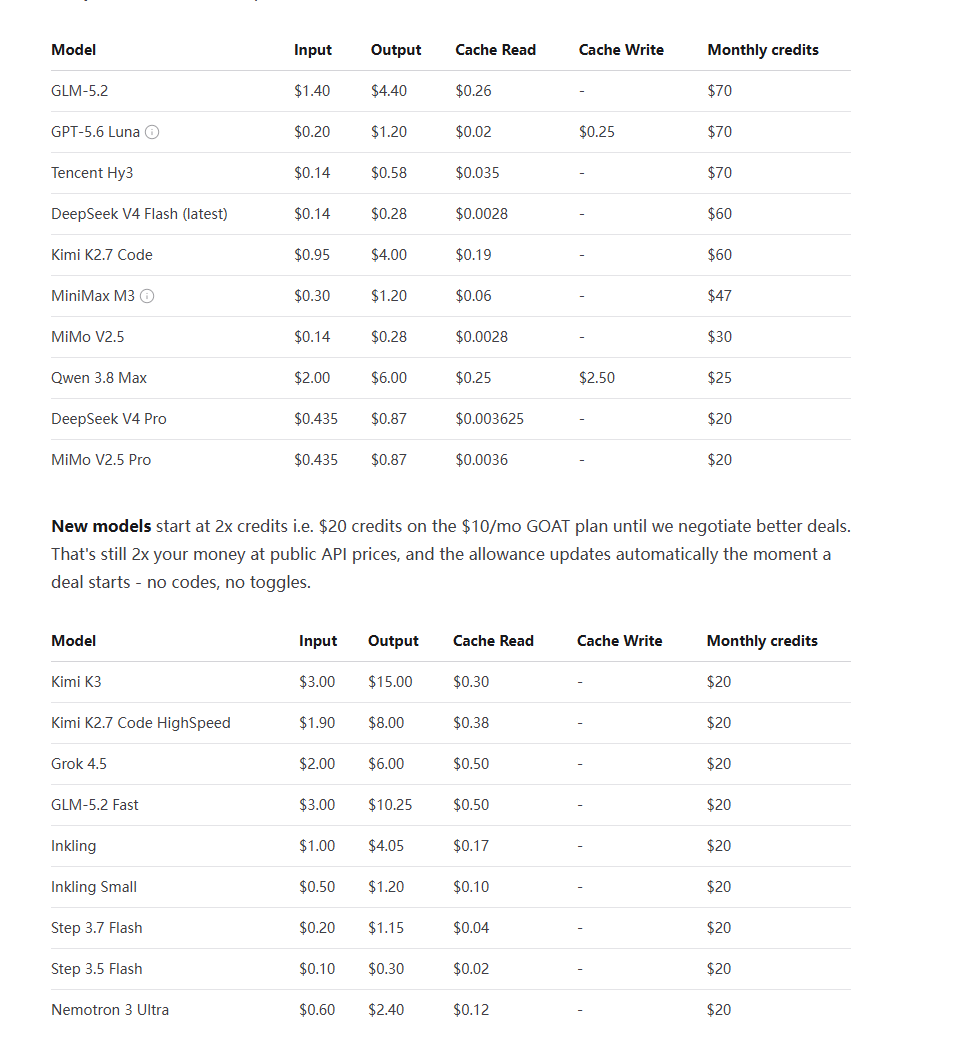This screenshot has height=1039, width=955.
Task: Click the Step 3.7 Flash row label
Action: pos(97,928)
